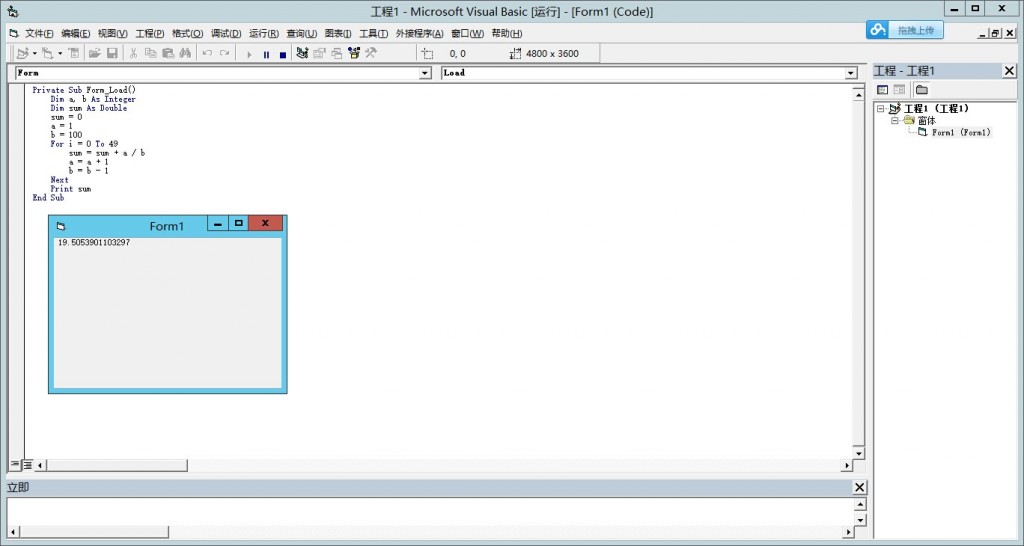This screenshot has width=1024, height=546.
Task: Open the Object Browser toolbar icon
Action: coord(353,54)
